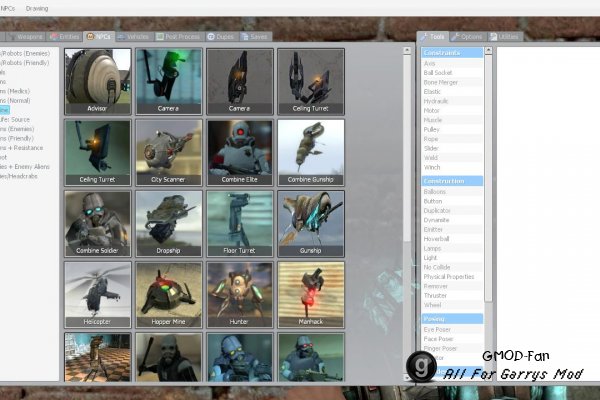Switch to the Entities tab
This screenshot has height=400, width=600.
coord(65,37)
